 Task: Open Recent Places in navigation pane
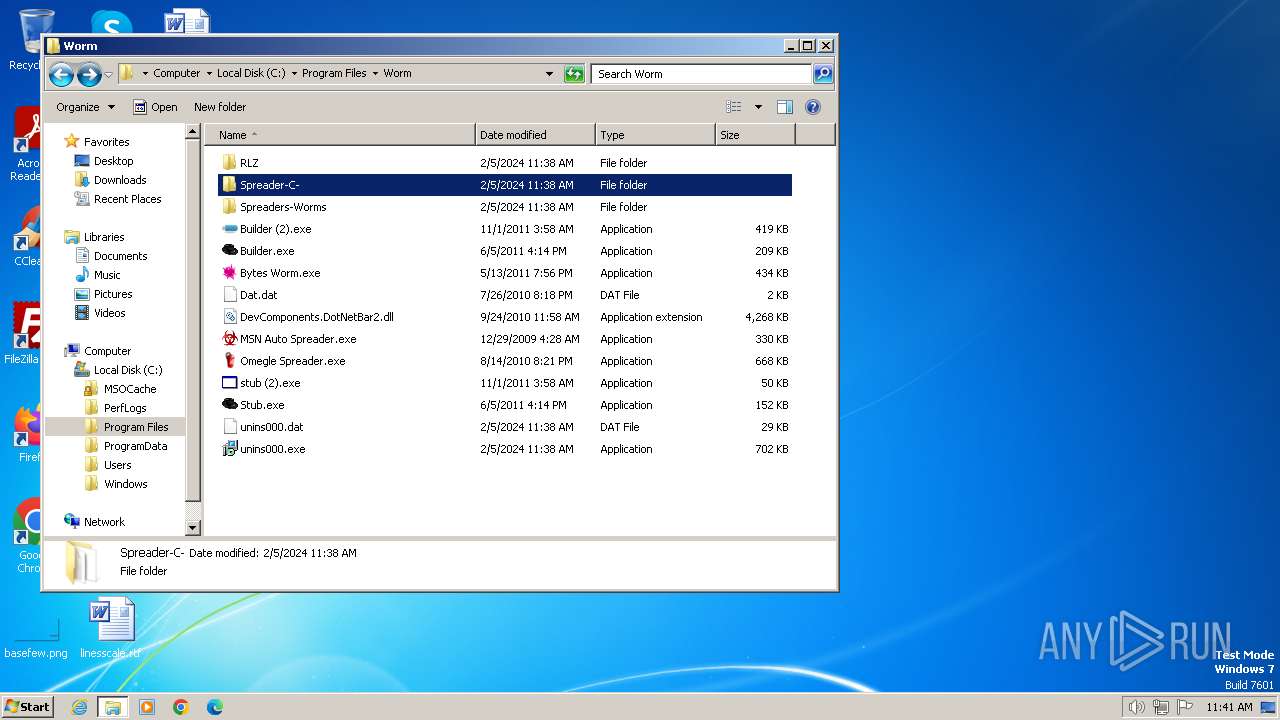pos(127,199)
